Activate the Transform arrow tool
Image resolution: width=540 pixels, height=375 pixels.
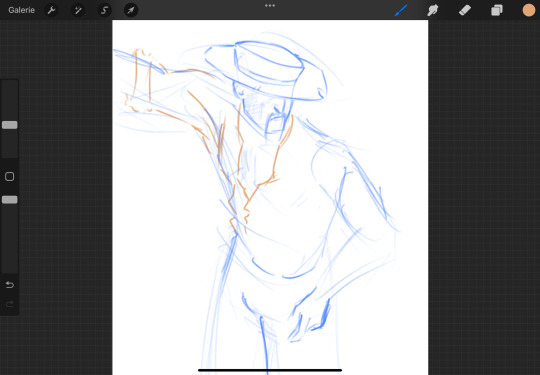coord(131,10)
